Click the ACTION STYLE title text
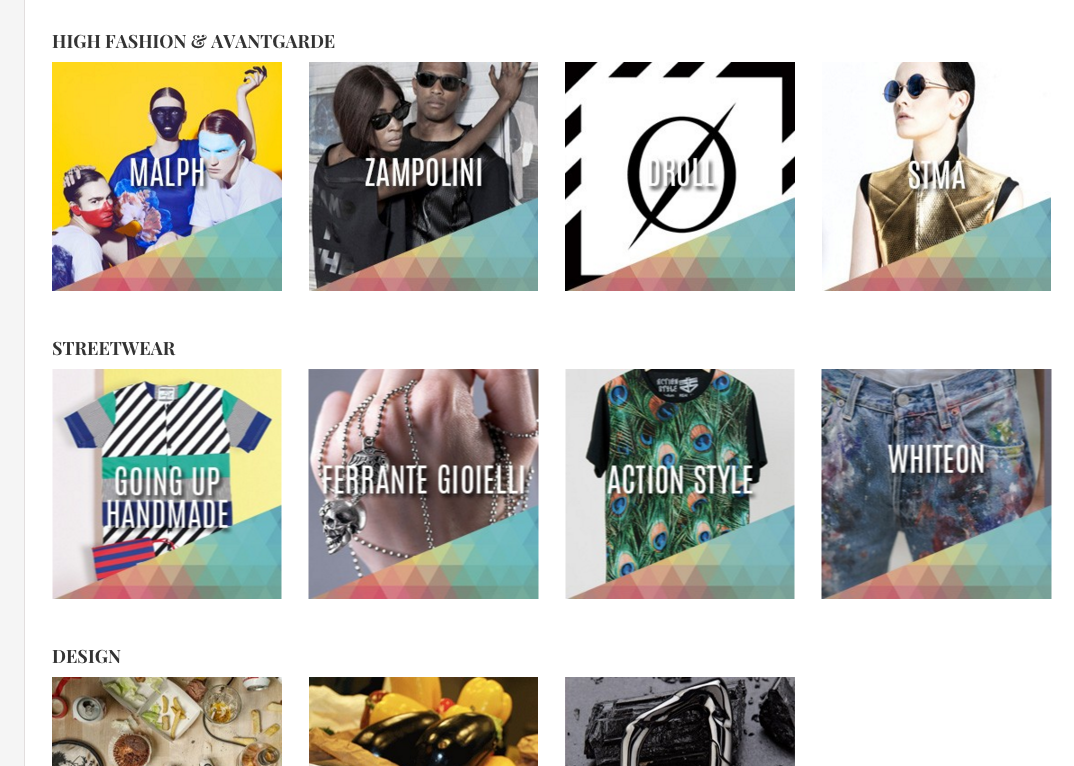 679,480
